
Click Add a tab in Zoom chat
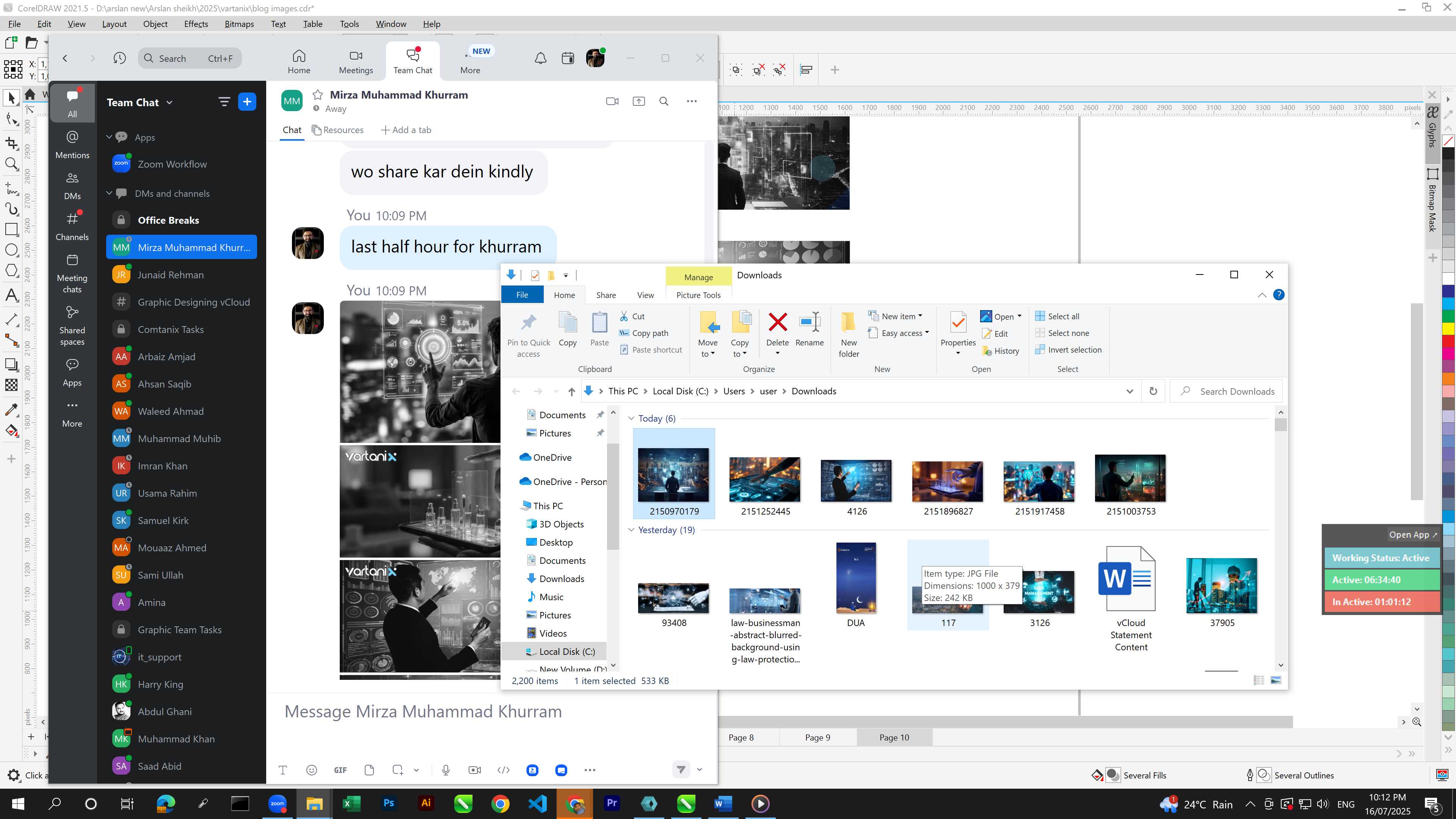406,130
